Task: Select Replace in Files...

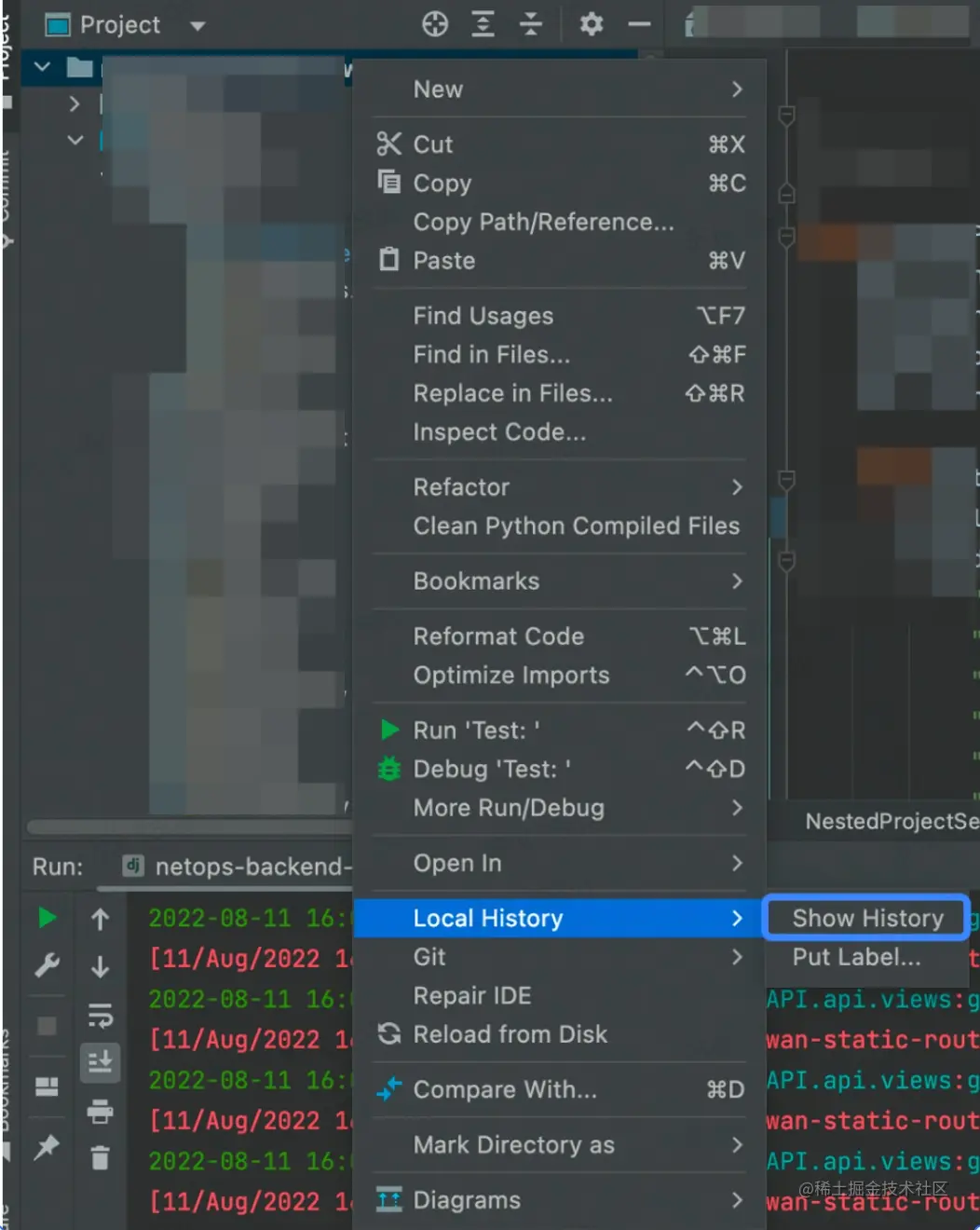Action: 559,393
